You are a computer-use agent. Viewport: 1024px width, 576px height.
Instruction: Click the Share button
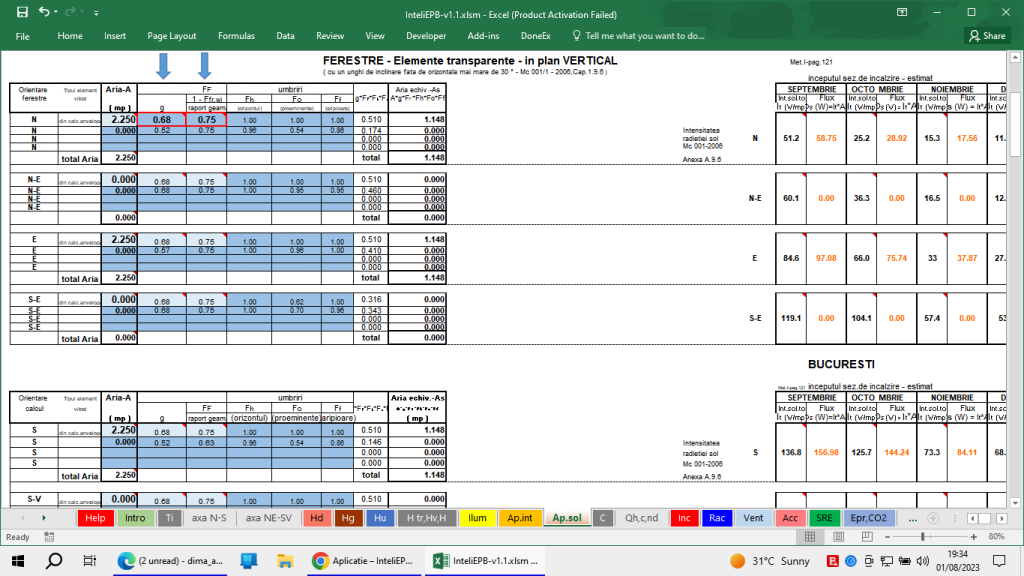coord(987,35)
